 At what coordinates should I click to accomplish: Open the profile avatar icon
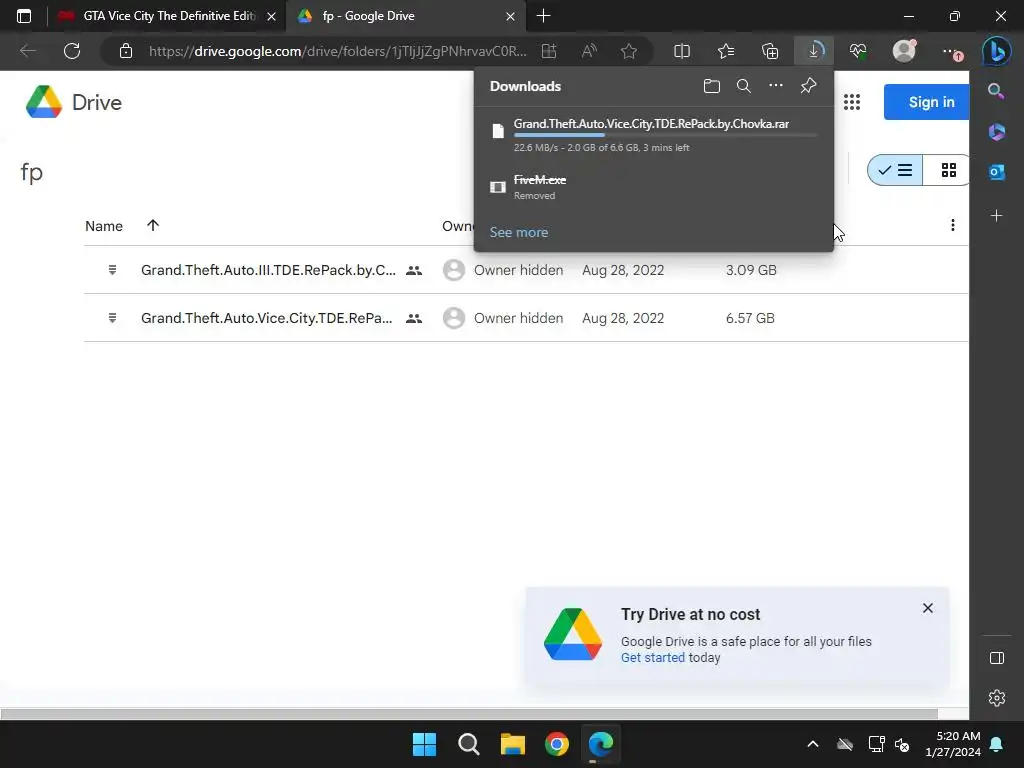[904, 50]
